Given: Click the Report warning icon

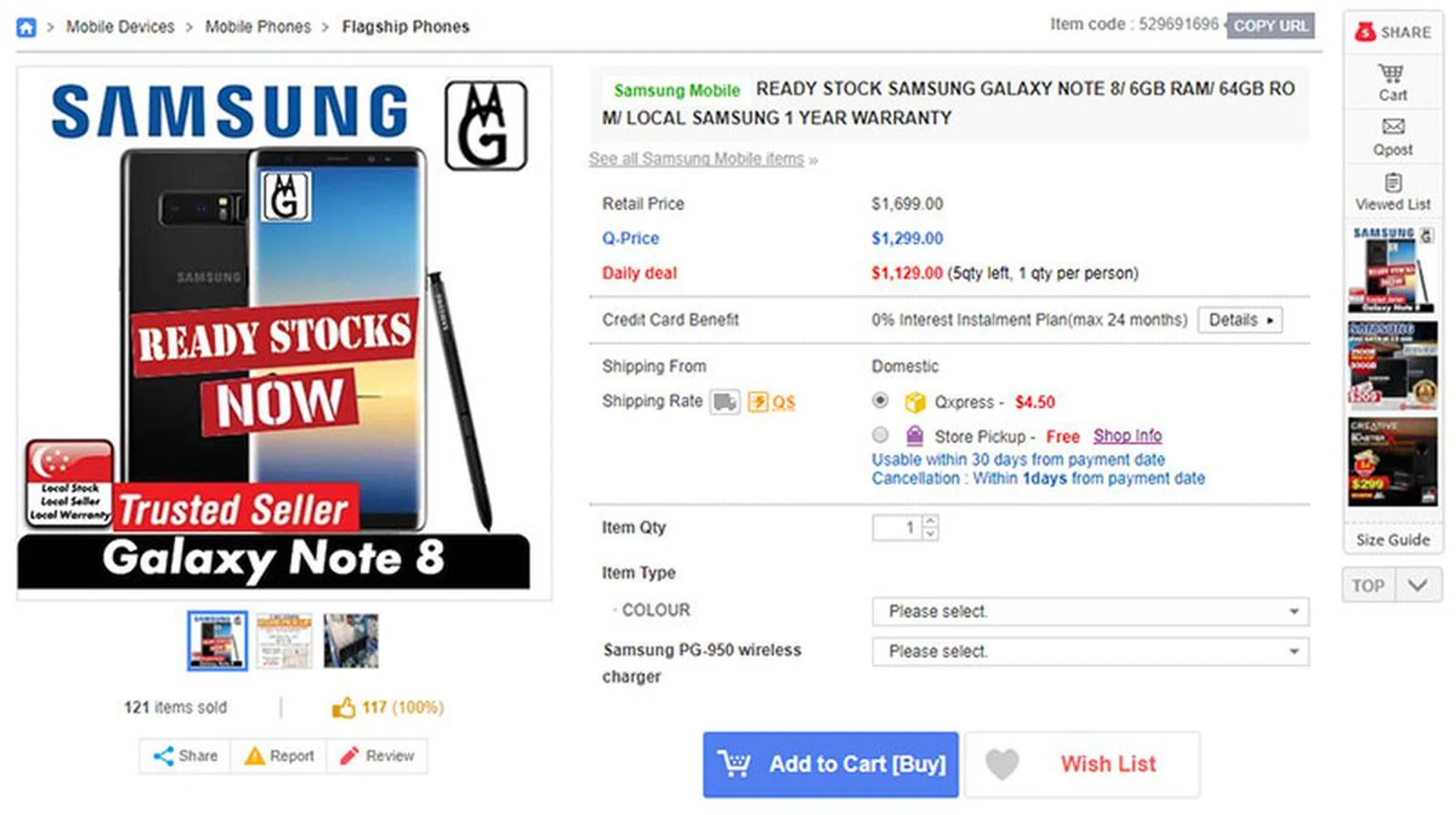Looking at the screenshot, I should pos(255,756).
